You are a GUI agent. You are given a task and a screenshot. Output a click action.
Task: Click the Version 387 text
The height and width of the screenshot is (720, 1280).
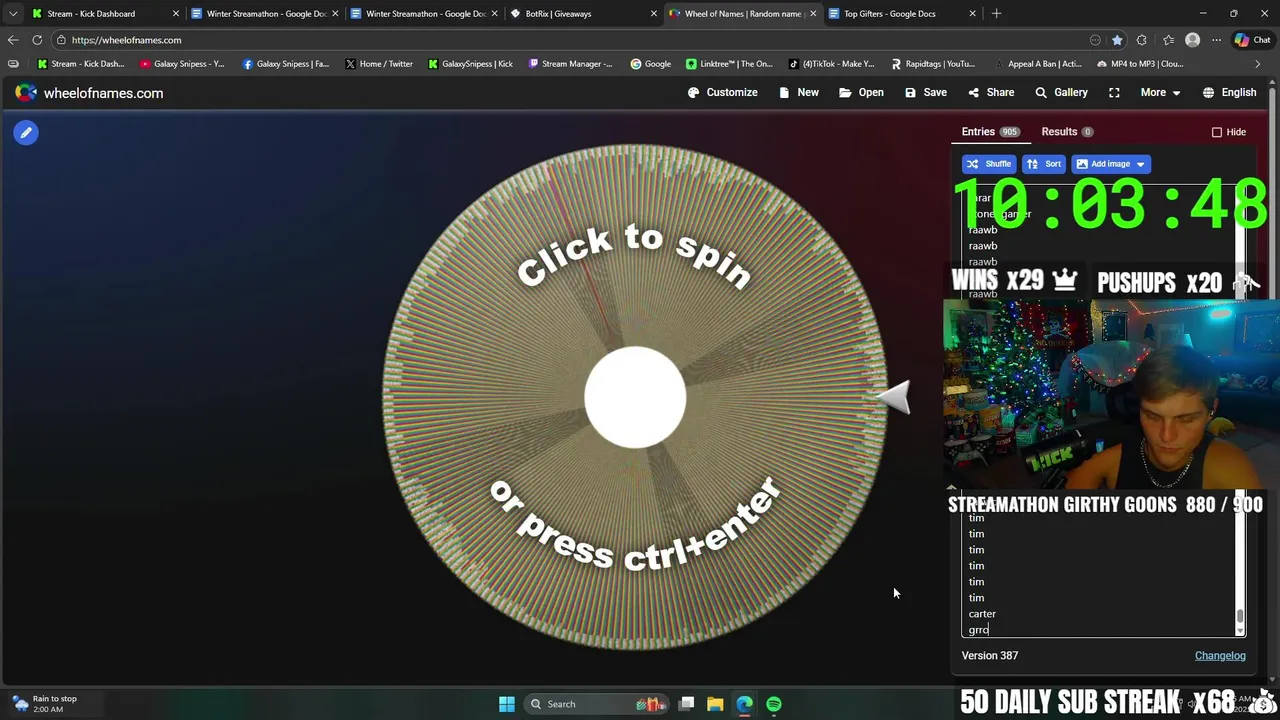coord(990,656)
